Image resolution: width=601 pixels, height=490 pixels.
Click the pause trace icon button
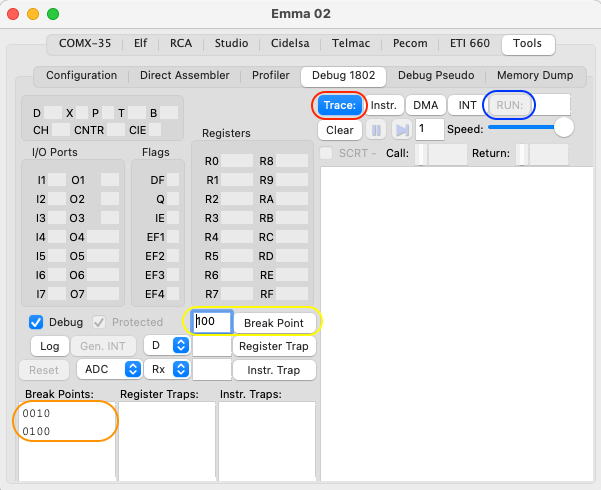click(376, 130)
